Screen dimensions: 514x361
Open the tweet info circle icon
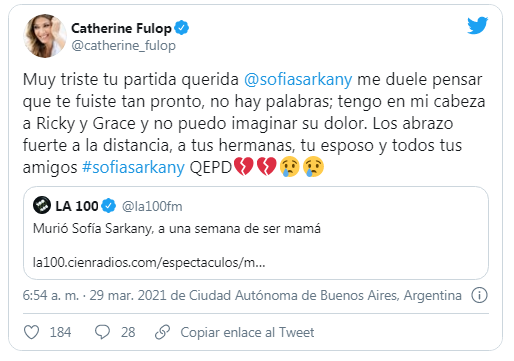pyautogui.click(x=479, y=295)
